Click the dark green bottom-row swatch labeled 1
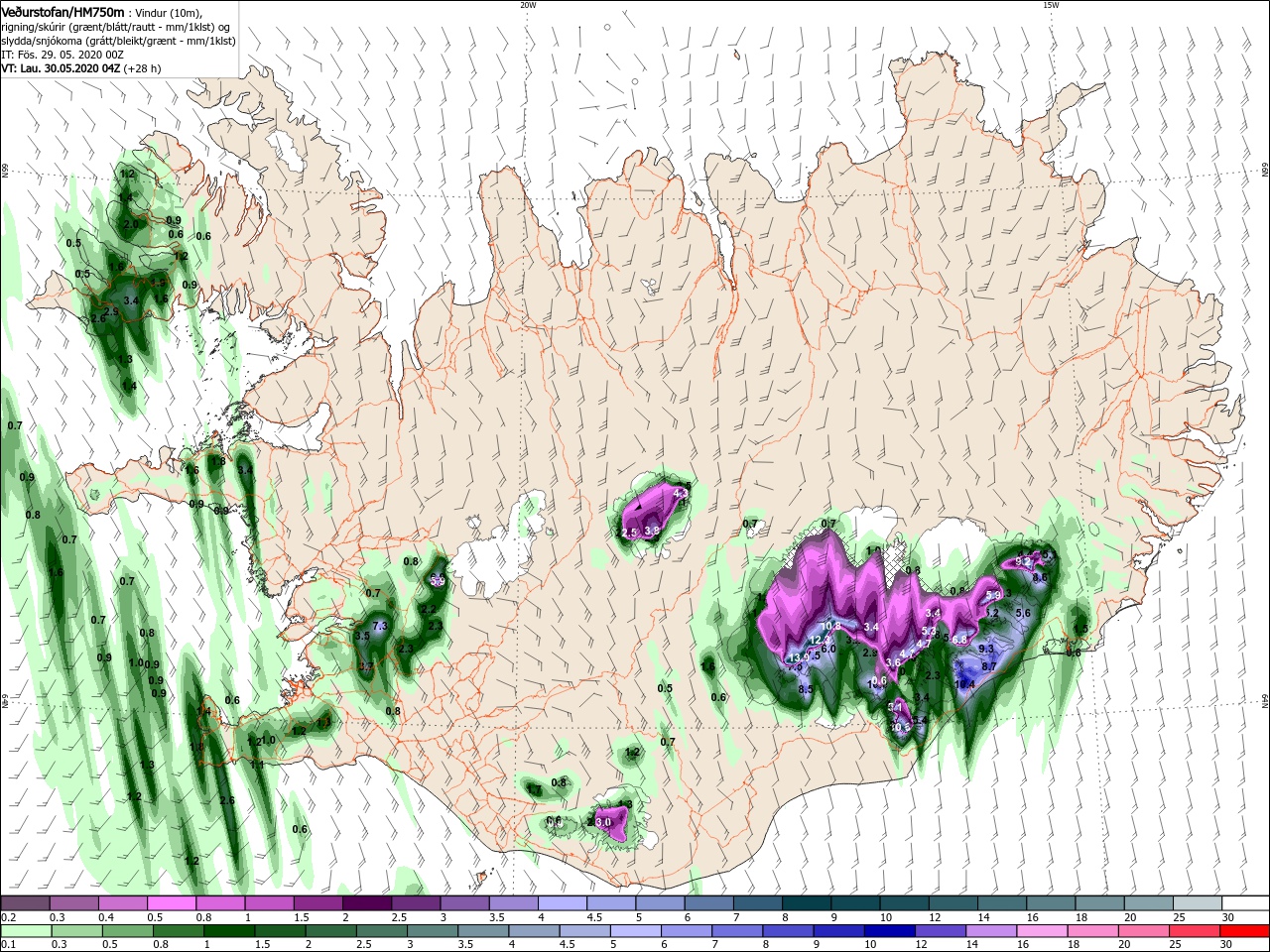The width and height of the screenshot is (1270, 952). click(x=228, y=931)
